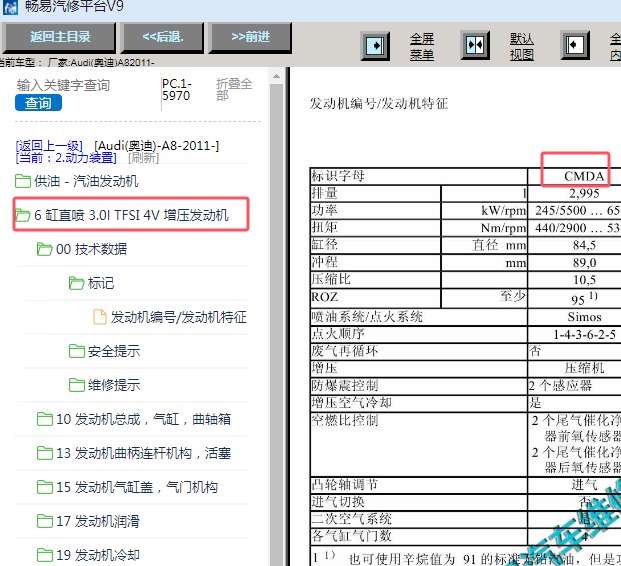Open the 全屏菜单 text label

[x=422, y=46]
